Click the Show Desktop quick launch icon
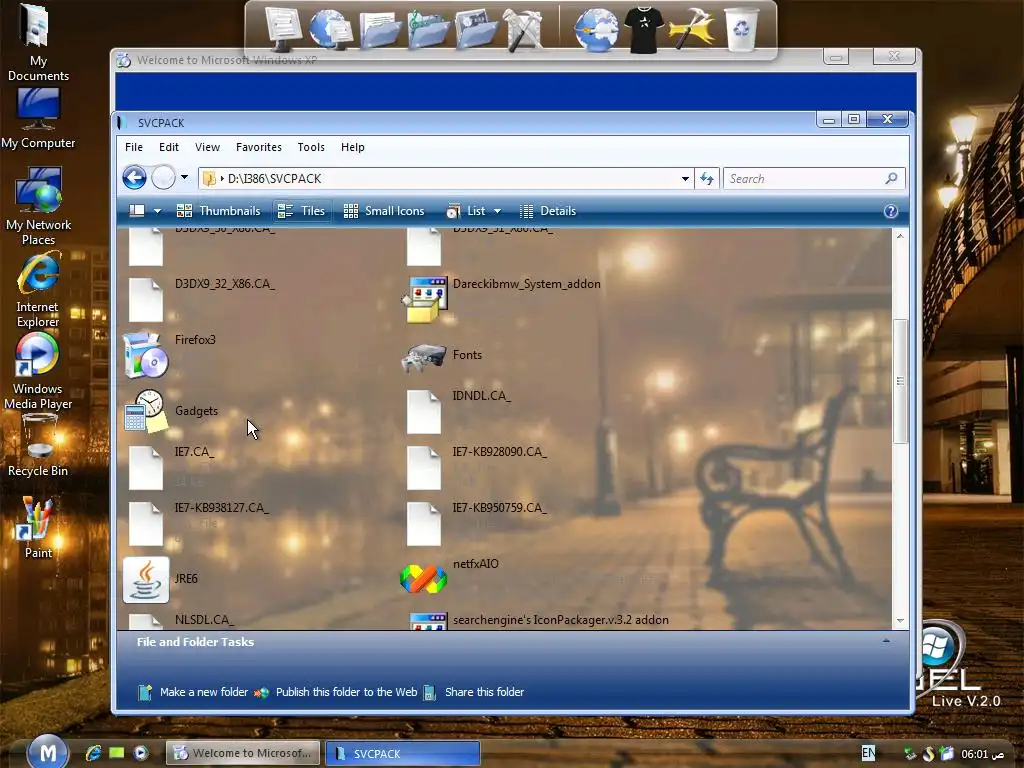The width and height of the screenshot is (1024, 768). [x=117, y=753]
